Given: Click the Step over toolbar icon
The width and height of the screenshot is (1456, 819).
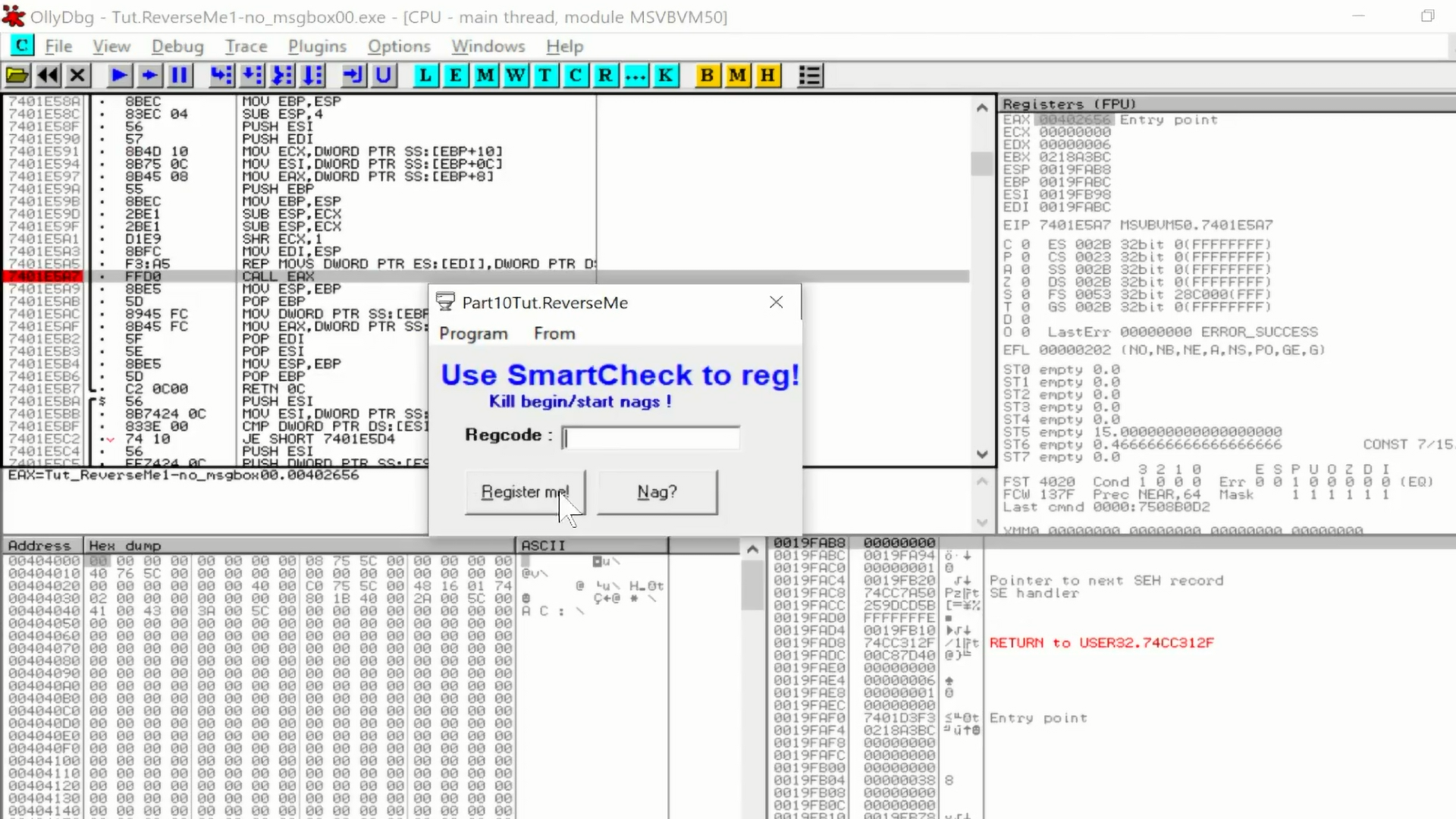Looking at the screenshot, I should 252,75.
